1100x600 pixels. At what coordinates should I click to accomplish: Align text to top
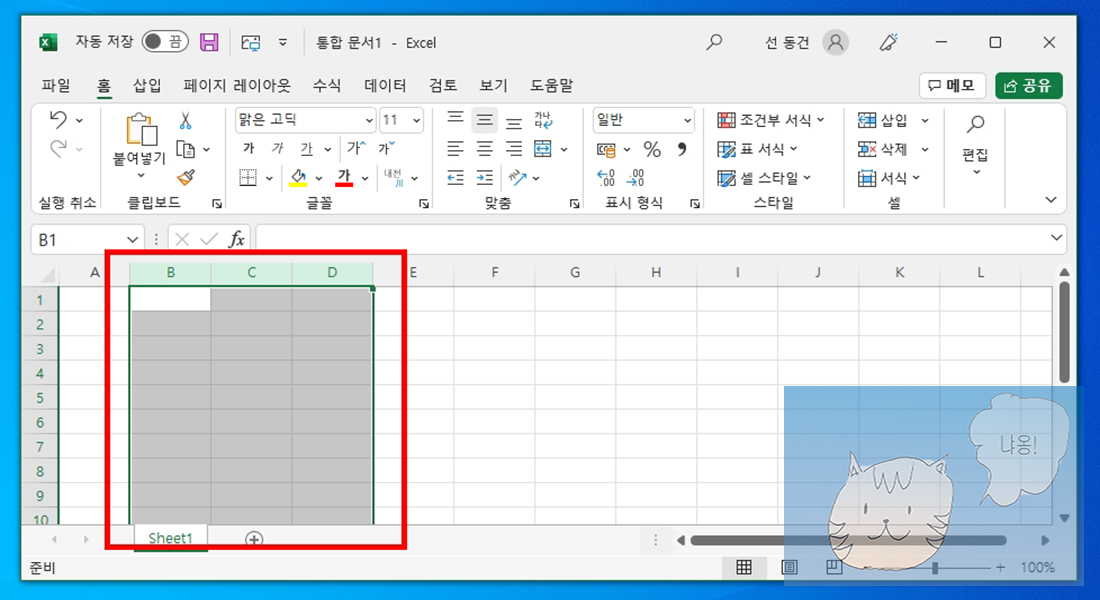coord(455,119)
